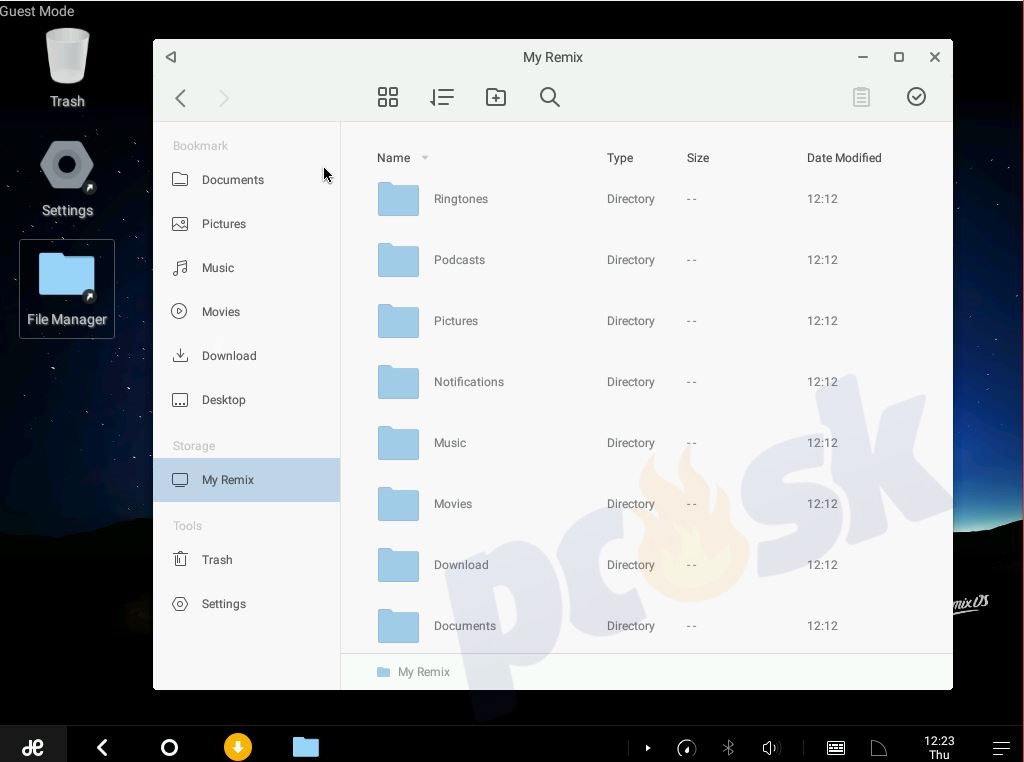Open Desktop bookmark in sidebar
The image size is (1024, 762).
[246, 400]
